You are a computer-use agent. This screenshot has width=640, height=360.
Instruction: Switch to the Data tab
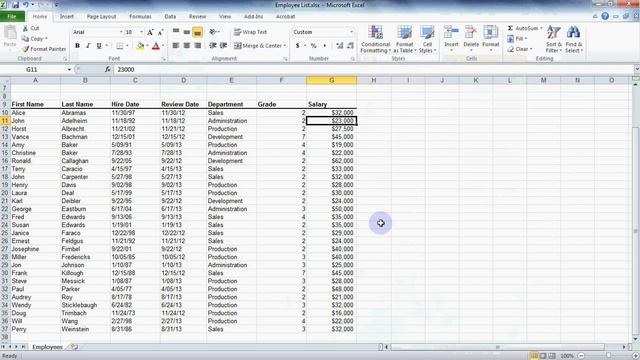(x=170, y=16)
